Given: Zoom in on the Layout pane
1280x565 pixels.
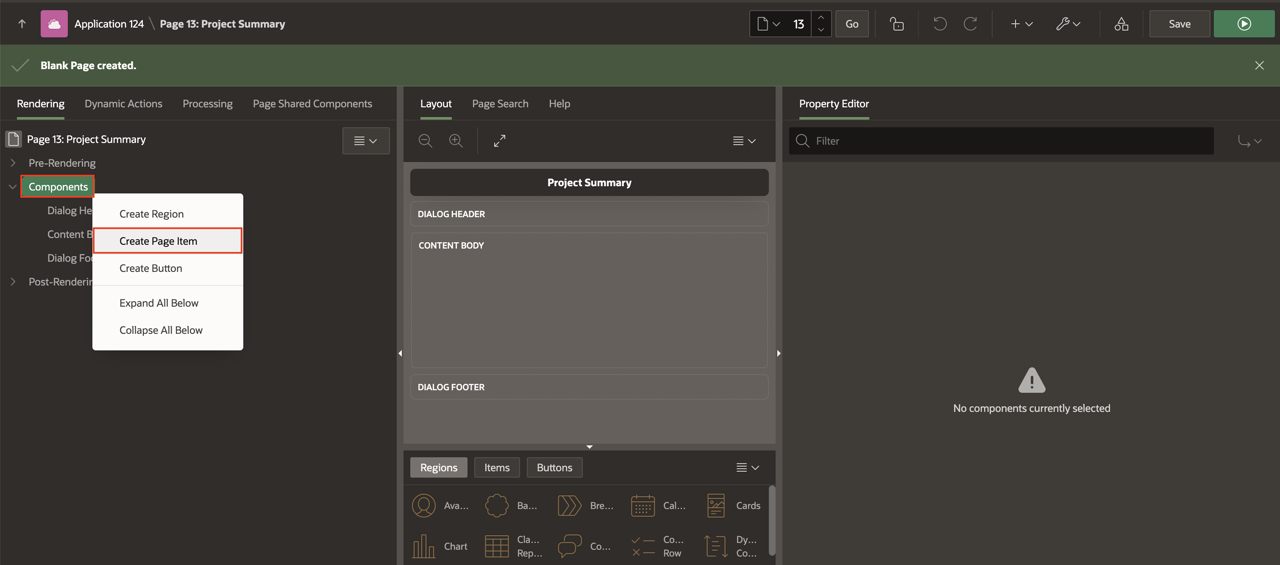Looking at the screenshot, I should pyautogui.click(x=456, y=141).
